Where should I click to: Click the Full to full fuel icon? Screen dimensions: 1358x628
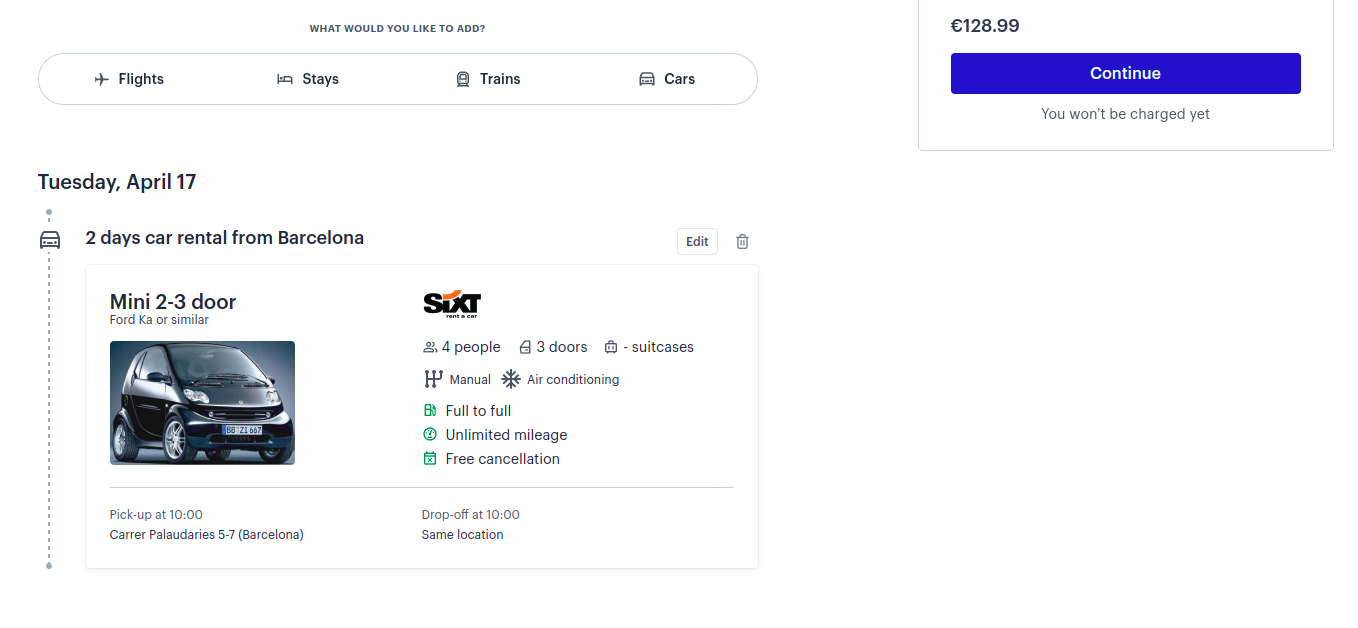pyautogui.click(x=430, y=410)
